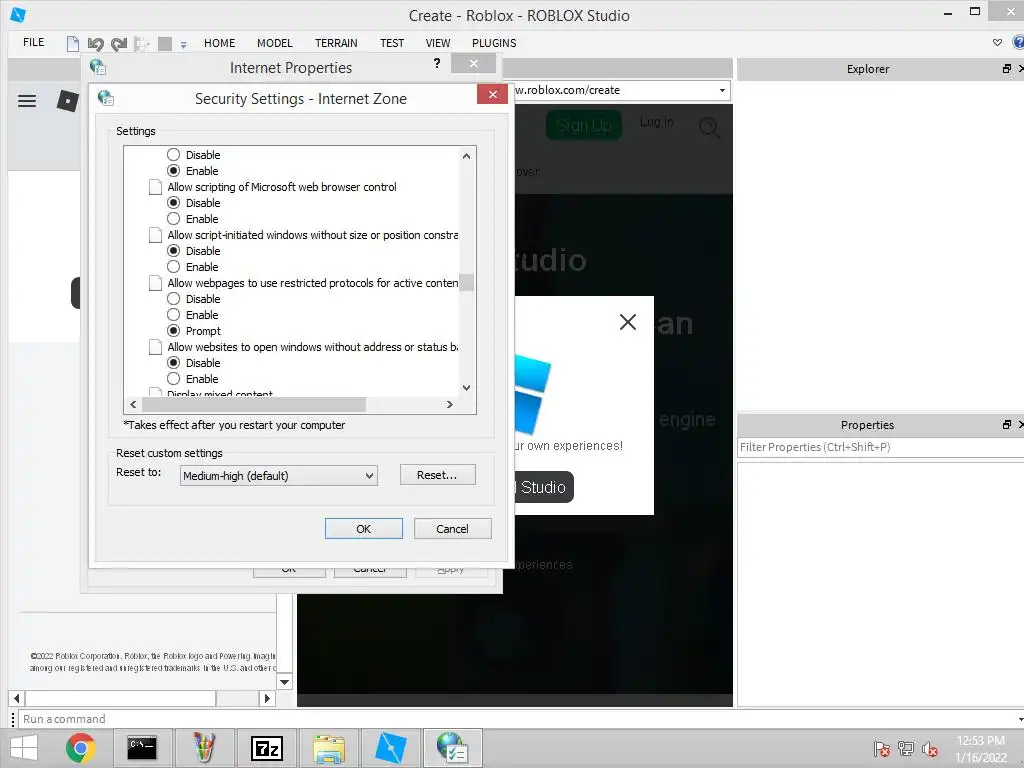The height and width of the screenshot is (768, 1024).
Task: Click the play solo icon in quick toolbar
Action: coord(142,44)
